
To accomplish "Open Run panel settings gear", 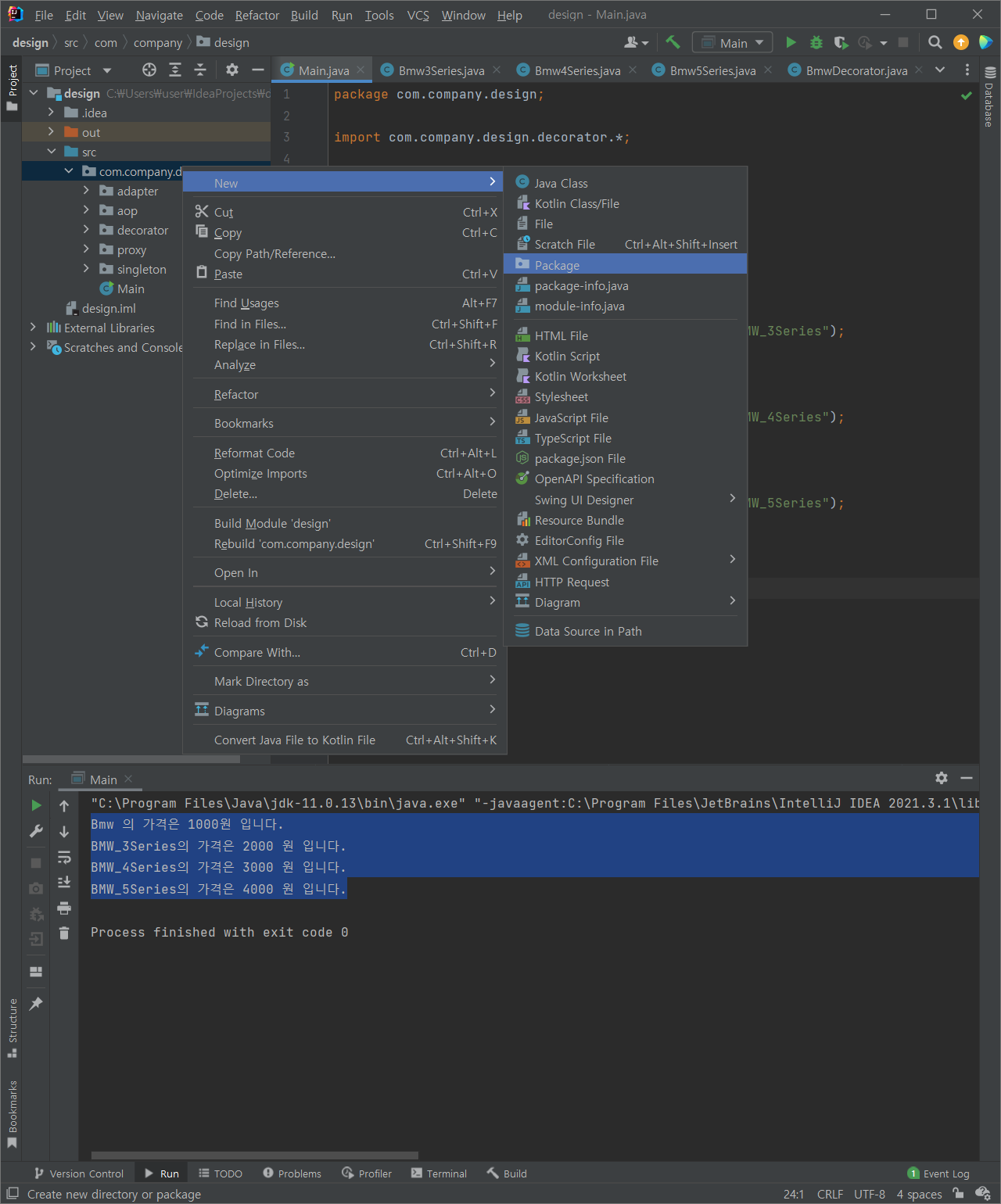I will [x=942, y=778].
